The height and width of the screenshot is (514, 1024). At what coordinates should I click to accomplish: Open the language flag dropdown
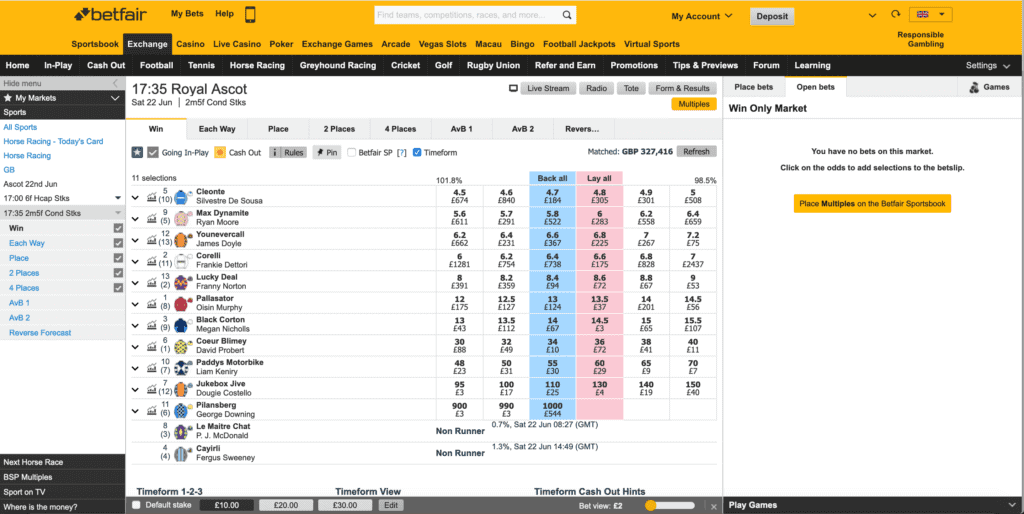(x=930, y=15)
